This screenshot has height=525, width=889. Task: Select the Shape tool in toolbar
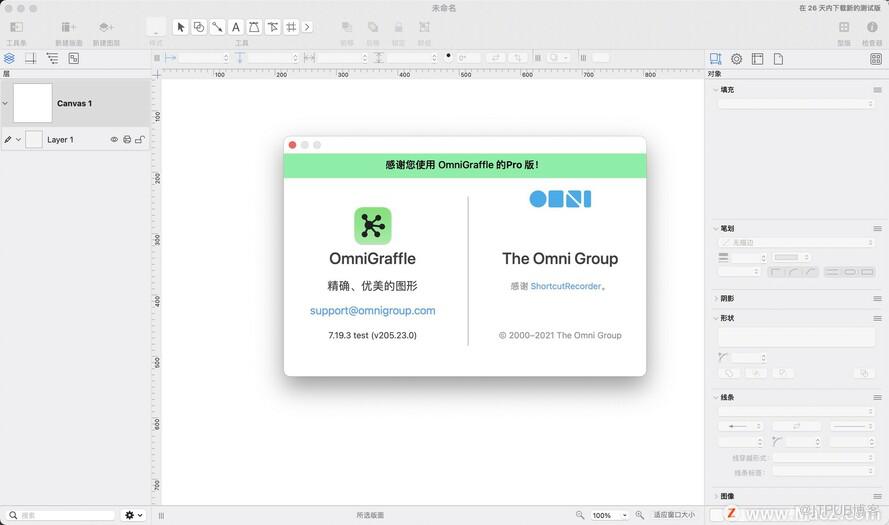198,27
